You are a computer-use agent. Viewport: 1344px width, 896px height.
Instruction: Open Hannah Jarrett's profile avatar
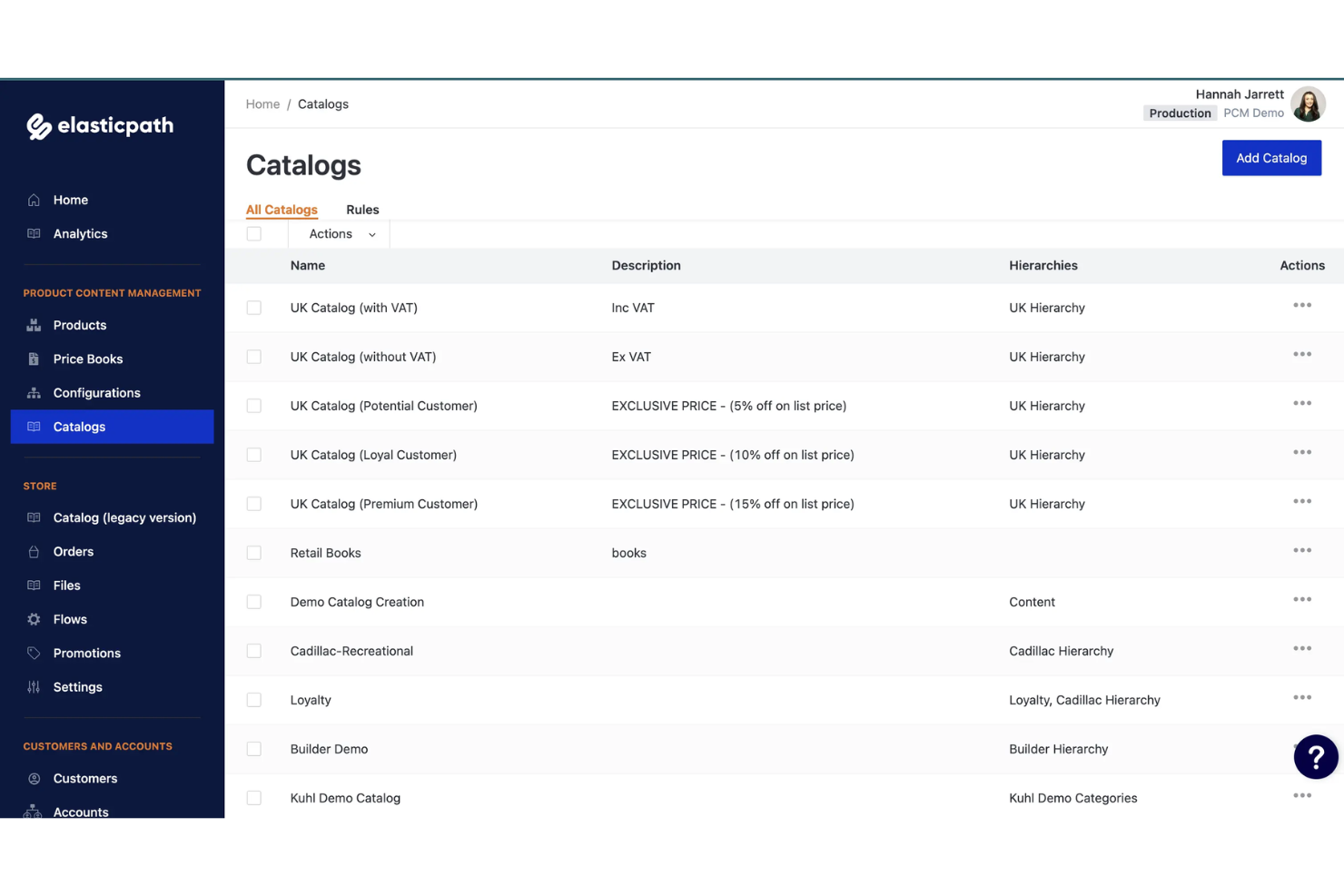1309,103
